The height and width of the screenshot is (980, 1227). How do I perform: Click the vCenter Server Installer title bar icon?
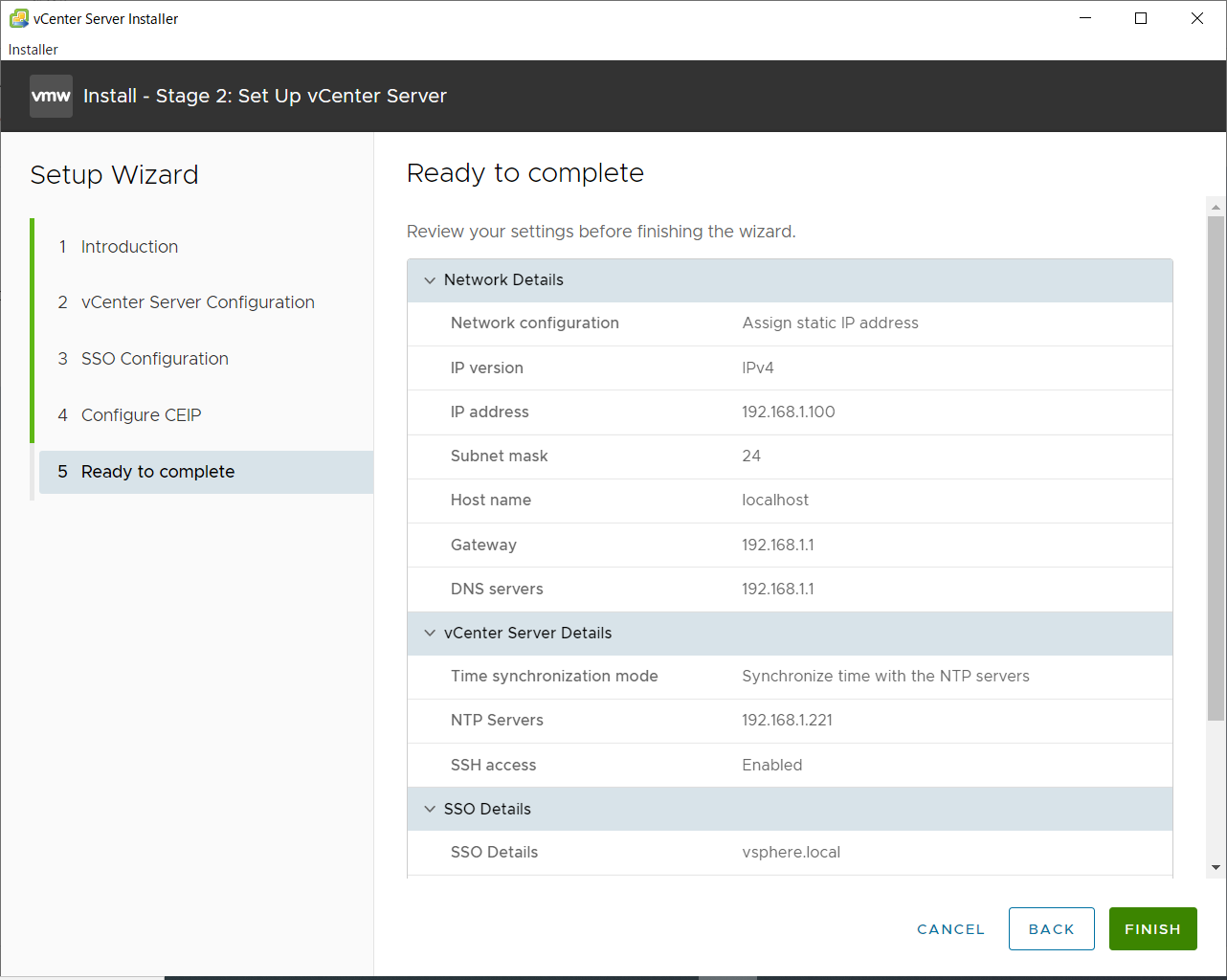pos(18,18)
